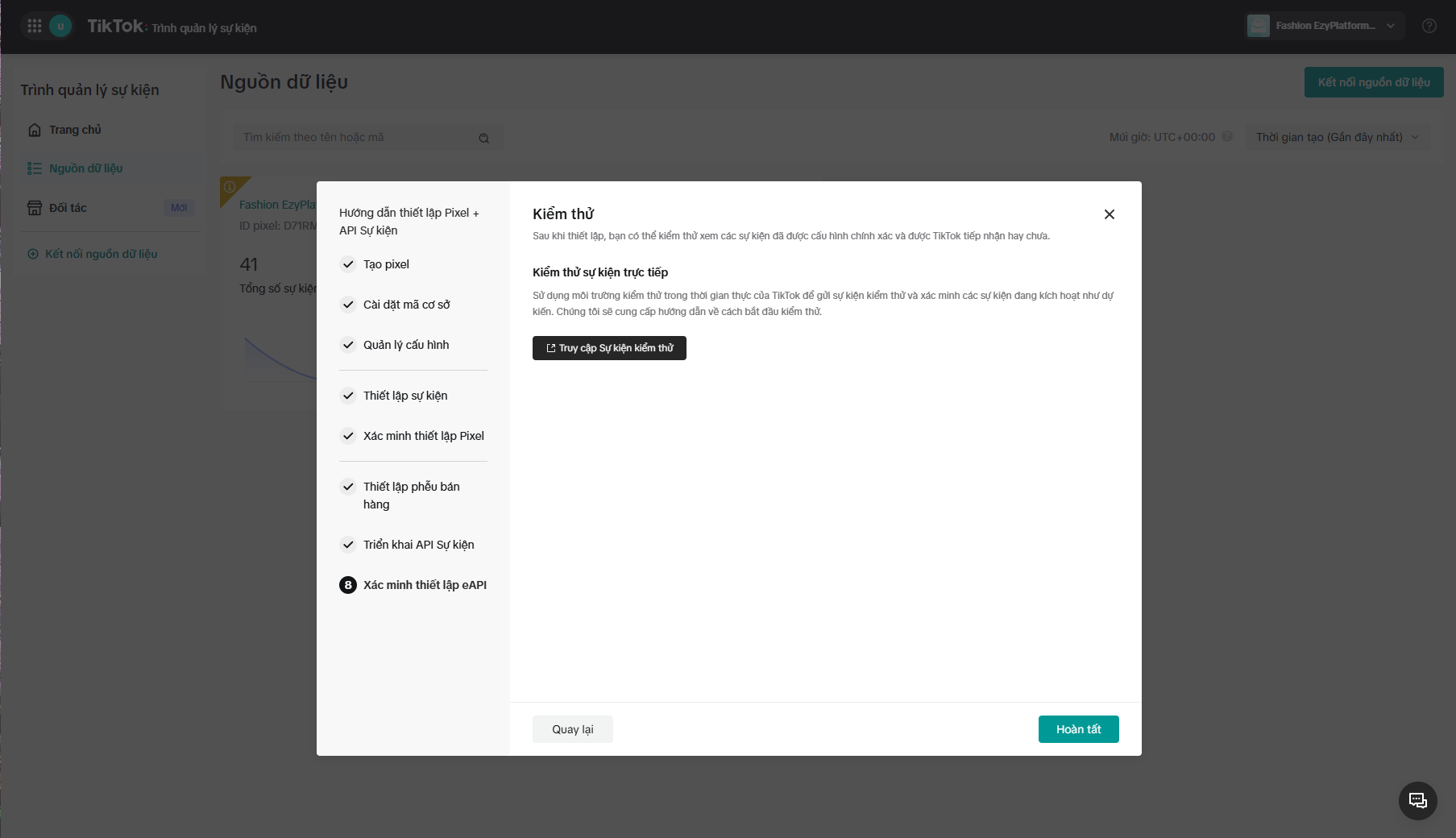Image resolution: width=1456 pixels, height=838 pixels.
Task: Open the app grid launcher icon
Action: click(x=35, y=26)
